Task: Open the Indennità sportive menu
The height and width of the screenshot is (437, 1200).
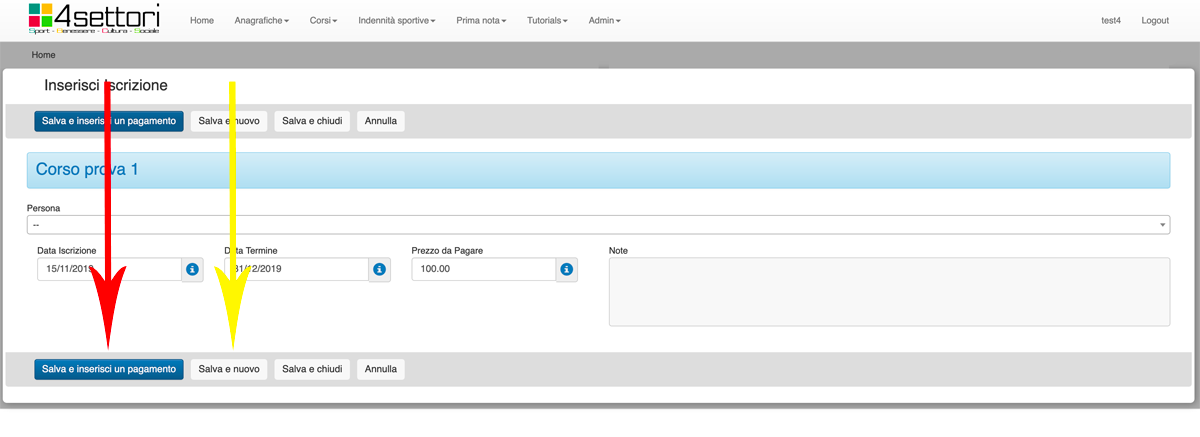Action: pyautogui.click(x=397, y=21)
